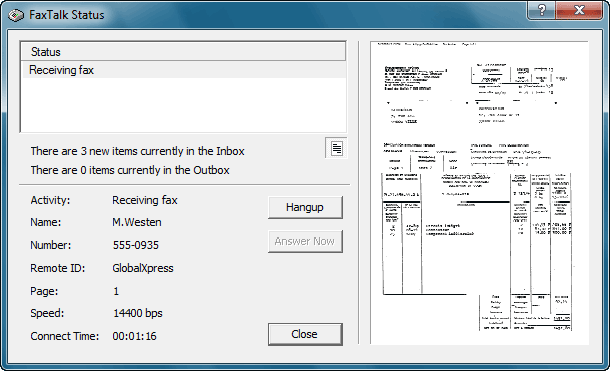Click the Close button
This screenshot has width=610, height=371.
[x=305, y=334]
